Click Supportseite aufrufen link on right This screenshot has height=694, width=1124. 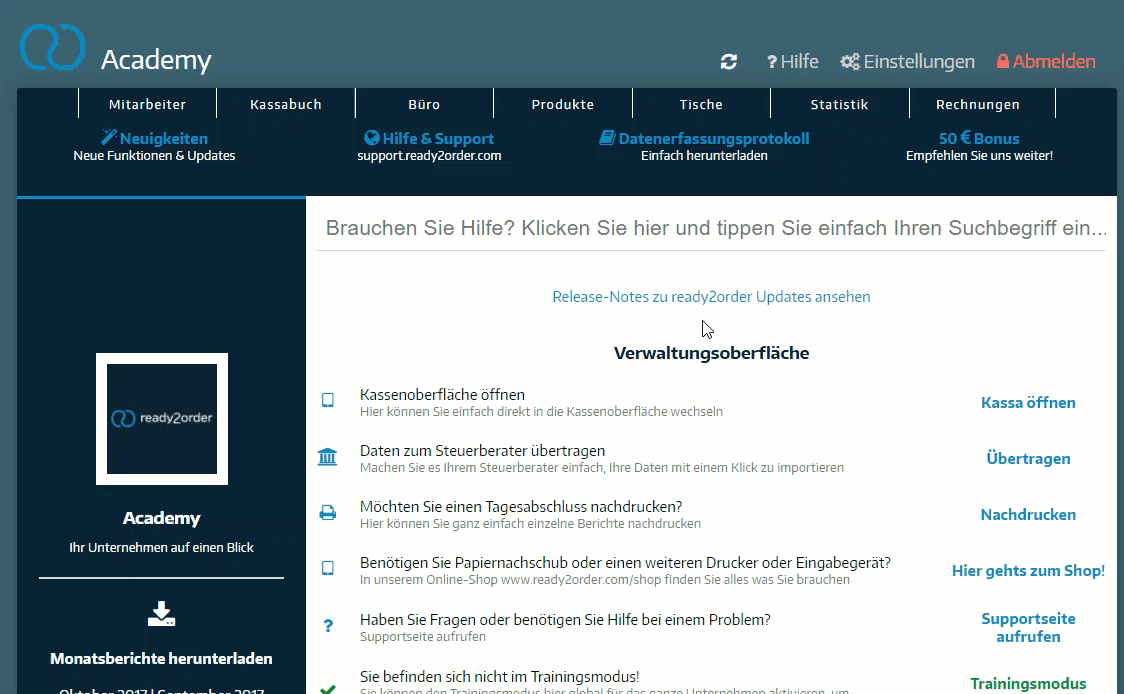1028,627
